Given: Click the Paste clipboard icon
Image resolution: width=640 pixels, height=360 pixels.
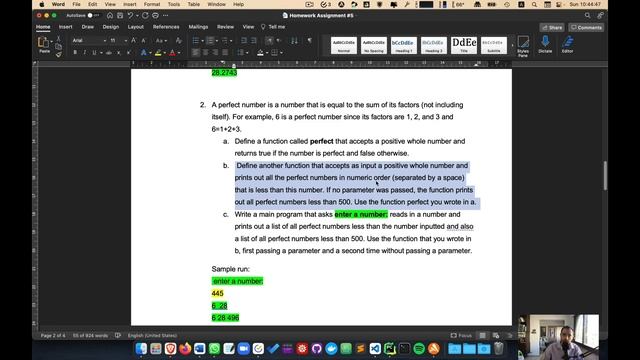Looking at the screenshot, I should (x=43, y=42).
